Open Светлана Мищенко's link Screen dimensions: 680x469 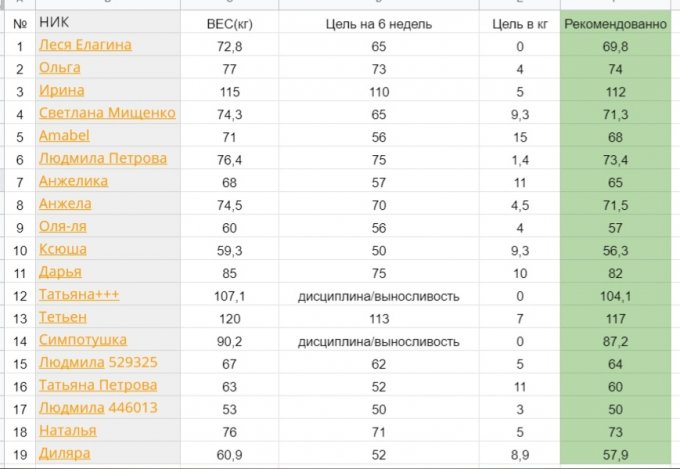106,113
